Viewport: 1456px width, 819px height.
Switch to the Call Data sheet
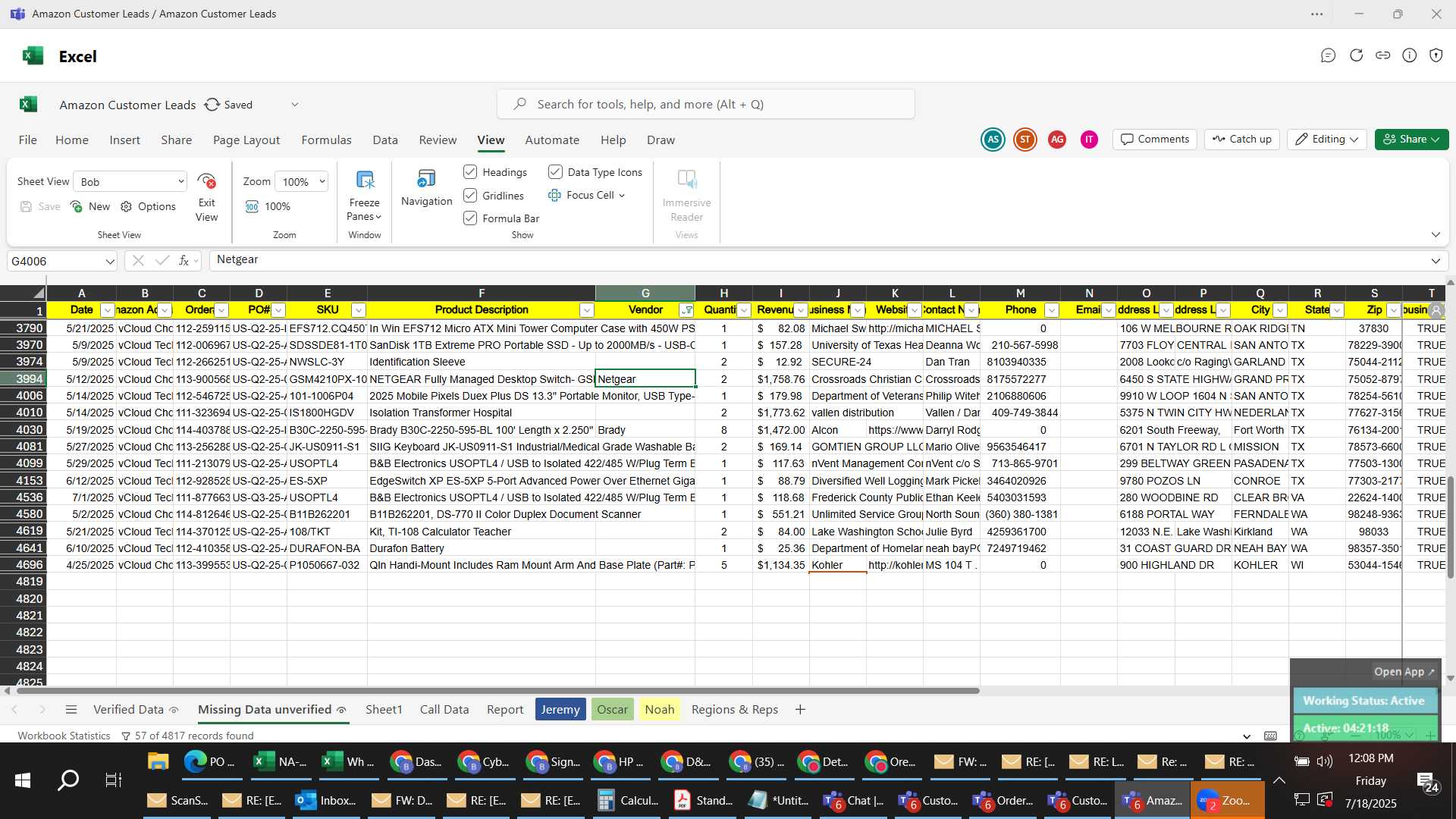(444, 710)
